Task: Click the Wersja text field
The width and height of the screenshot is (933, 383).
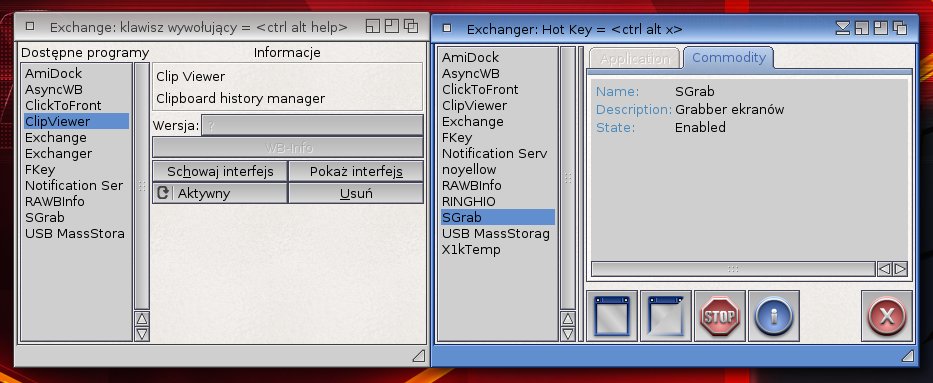Action: (312, 125)
